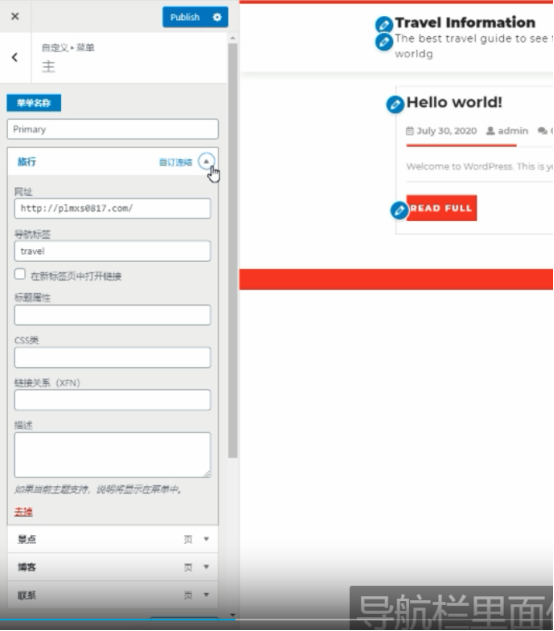The image size is (554, 631).
Task: Click the 描述 description textarea
Action: 112,455
